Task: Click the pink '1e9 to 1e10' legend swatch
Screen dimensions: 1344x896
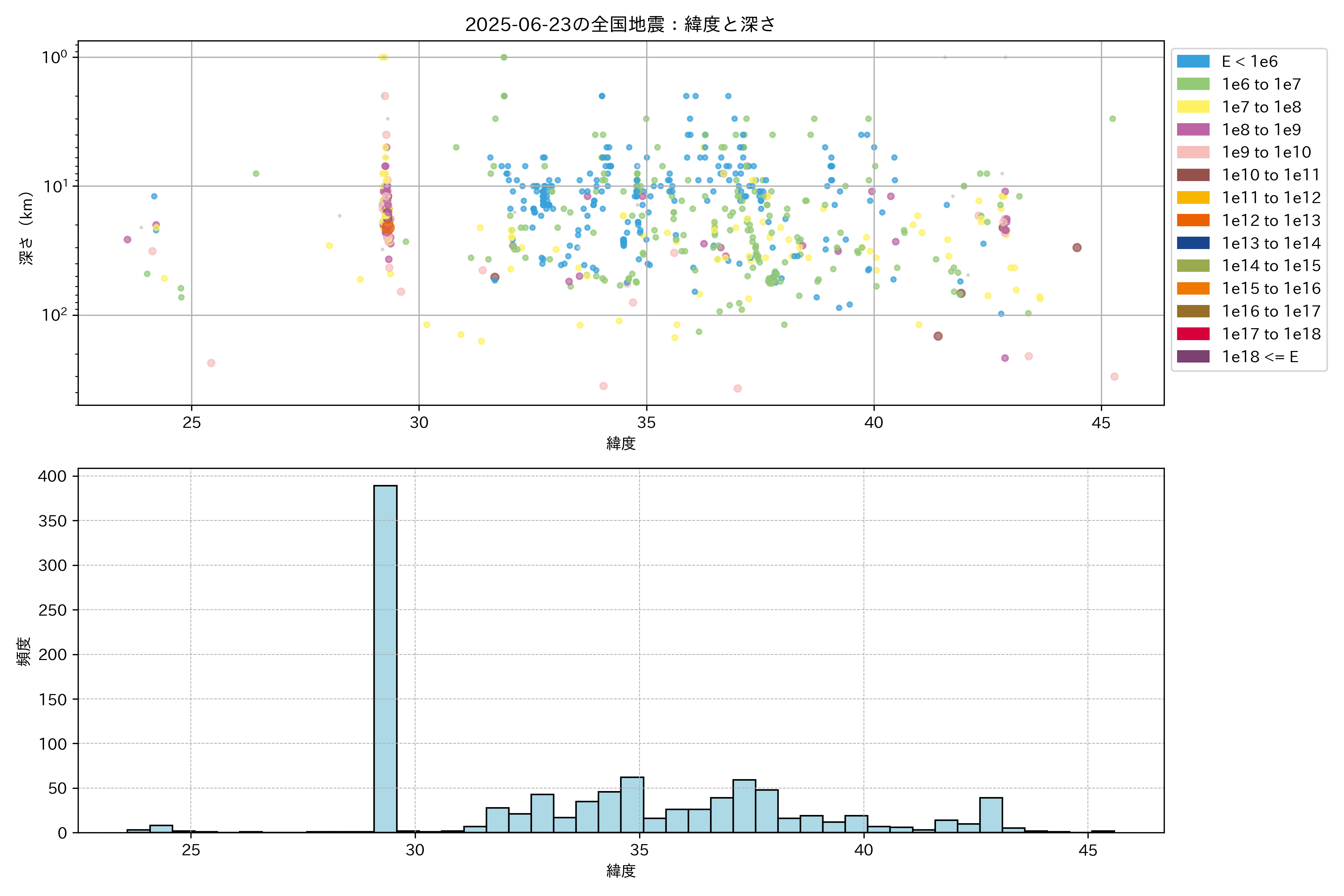Action: (x=1193, y=152)
